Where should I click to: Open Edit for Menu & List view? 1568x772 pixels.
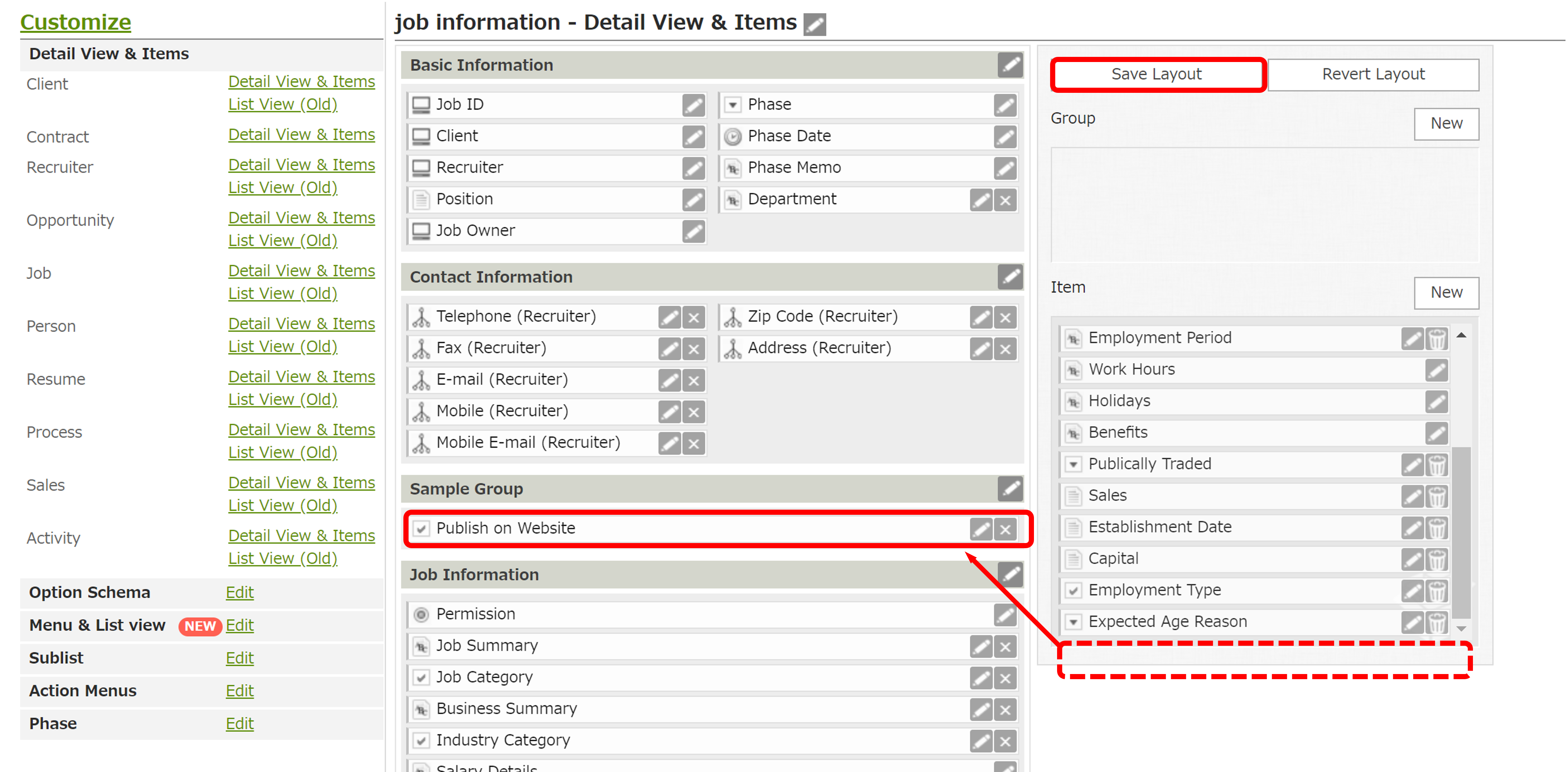[x=239, y=625]
